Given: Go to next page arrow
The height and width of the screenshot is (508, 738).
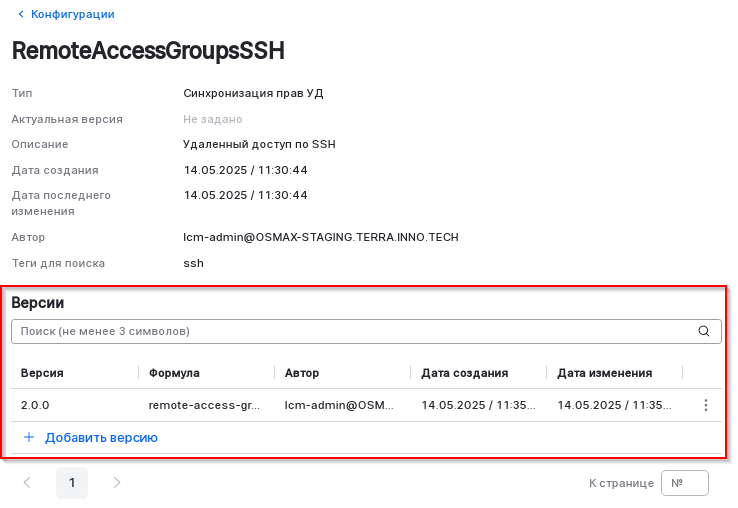Looking at the screenshot, I should 117,483.
